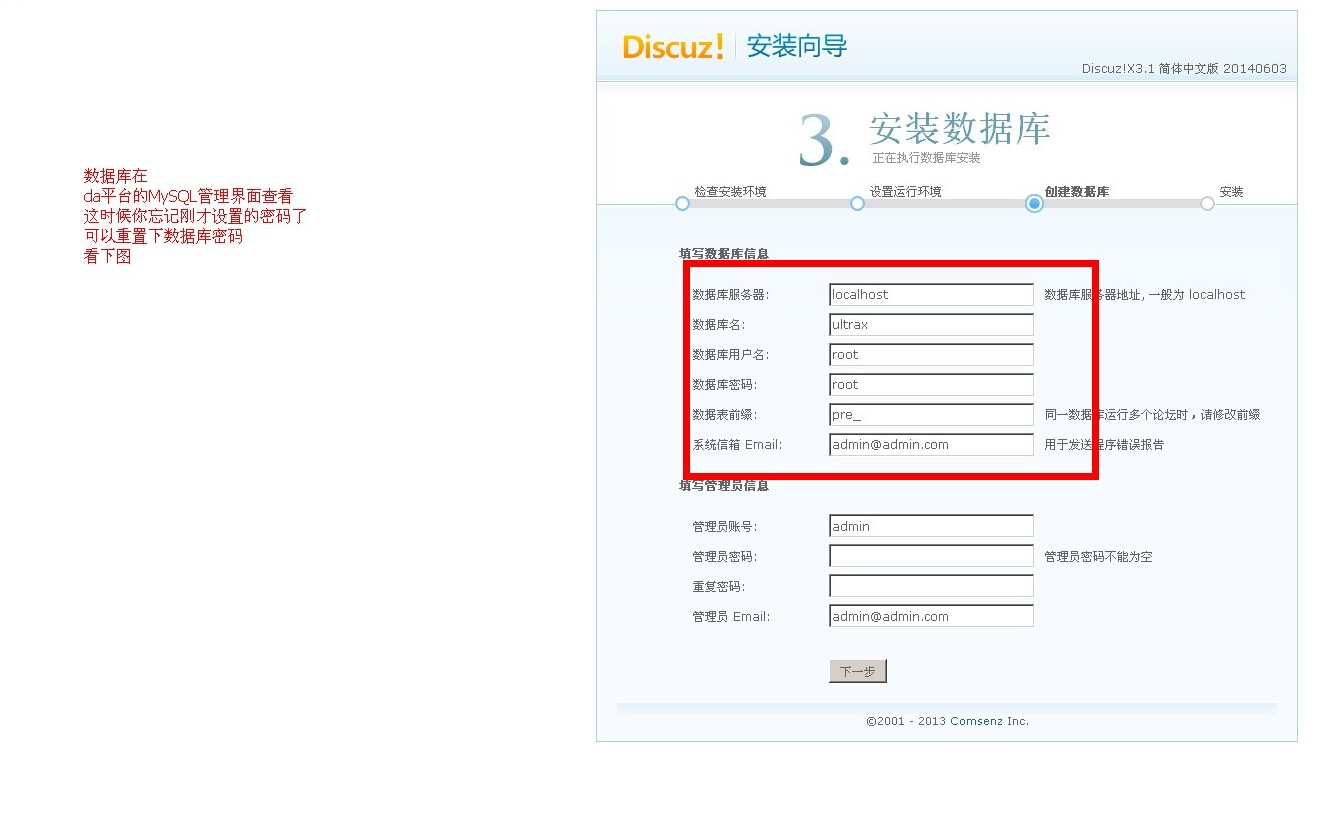The width and height of the screenshot is (1336, 814).
Task: Click the 下一步 button
Action: coord(858,671)
